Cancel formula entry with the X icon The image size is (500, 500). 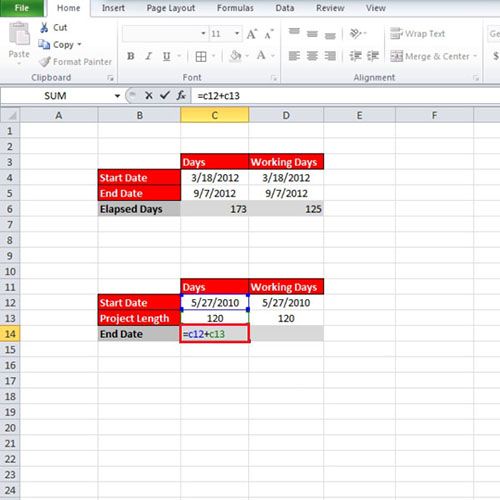(x=149, y=96)
